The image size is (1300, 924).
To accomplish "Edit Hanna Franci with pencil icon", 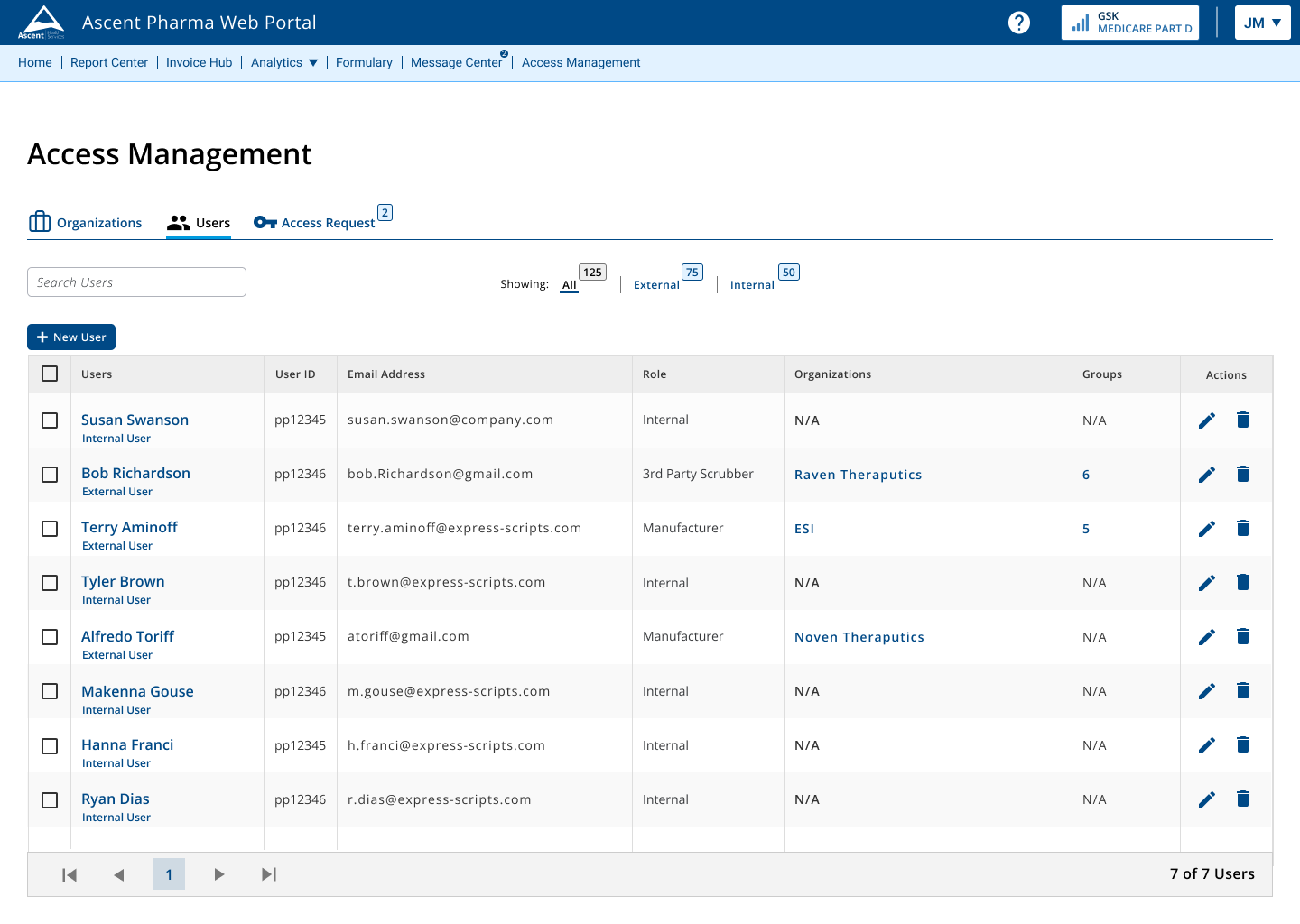I will click(x=1207, y=745).
